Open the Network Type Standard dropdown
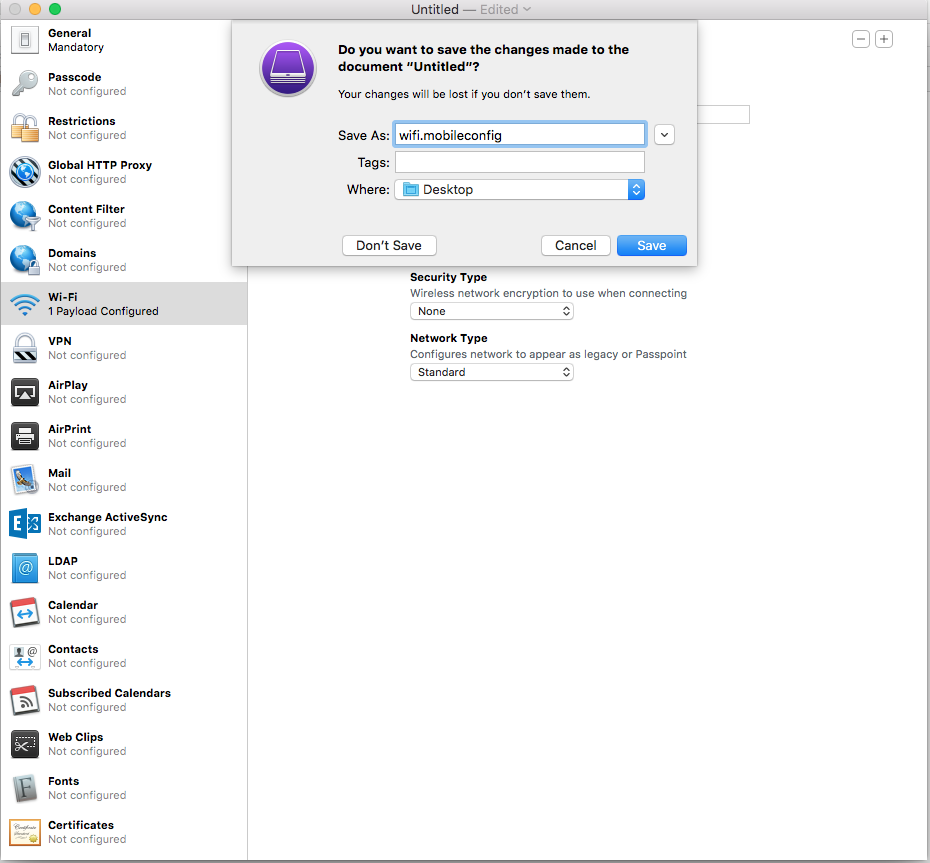 492,372
